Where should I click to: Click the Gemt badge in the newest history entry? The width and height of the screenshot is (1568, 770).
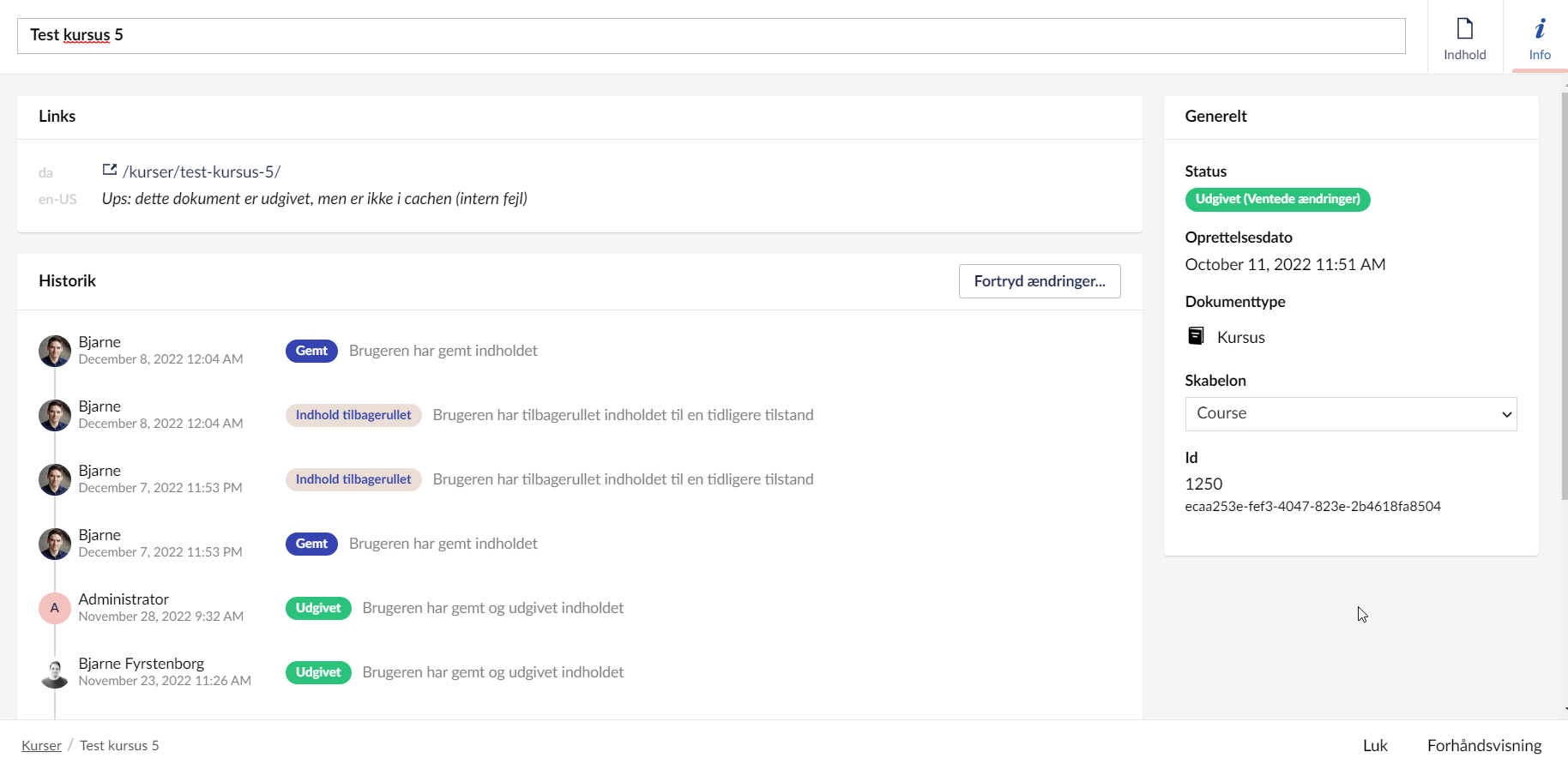tap(311, 351)
